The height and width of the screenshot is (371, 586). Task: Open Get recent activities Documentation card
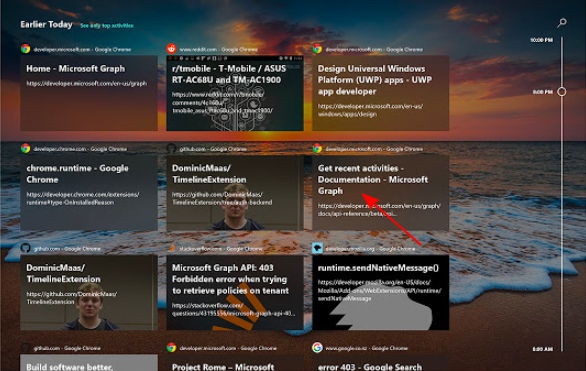[x=380, y=193]
